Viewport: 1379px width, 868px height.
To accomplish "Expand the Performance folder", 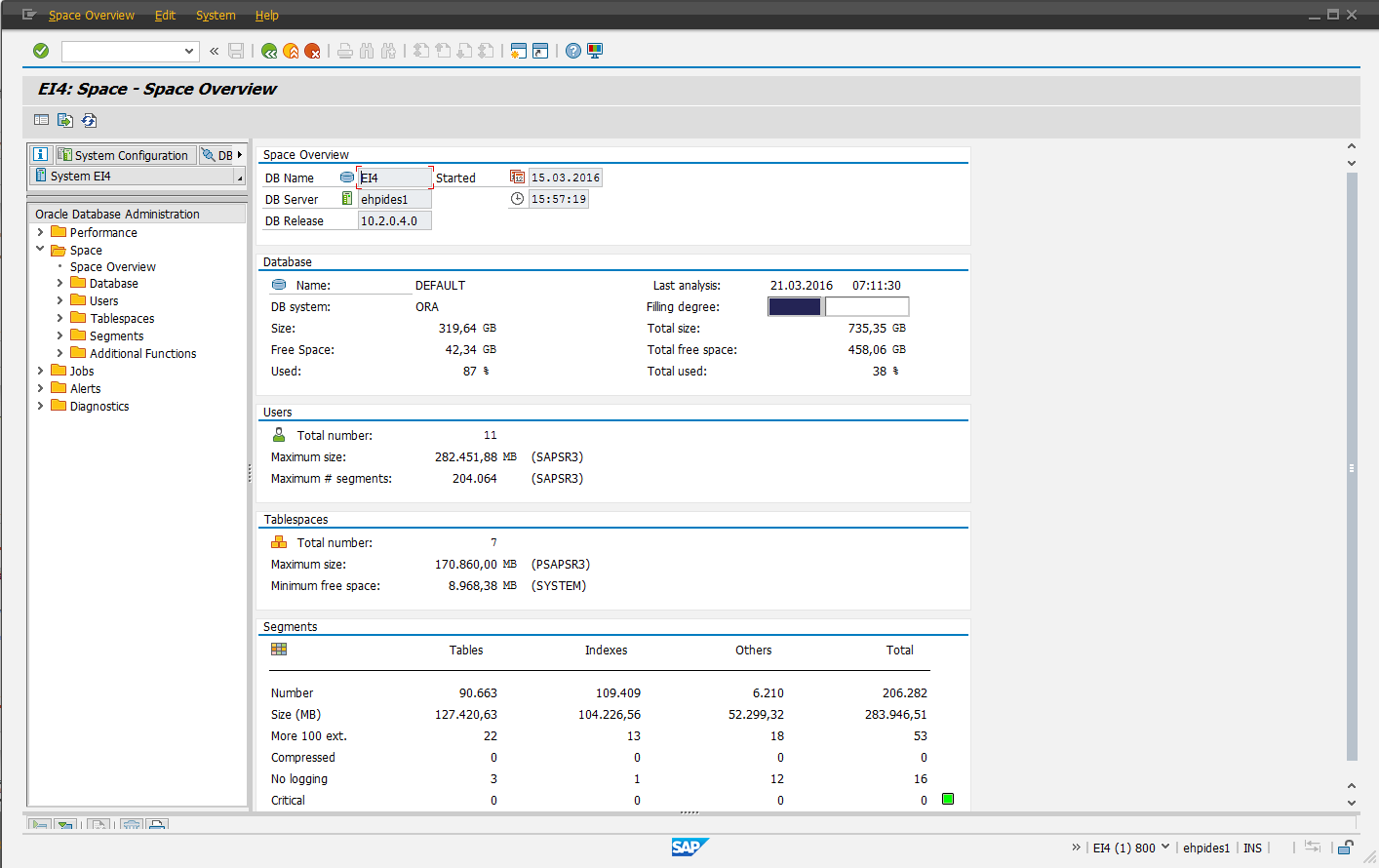I will point(40,232).
